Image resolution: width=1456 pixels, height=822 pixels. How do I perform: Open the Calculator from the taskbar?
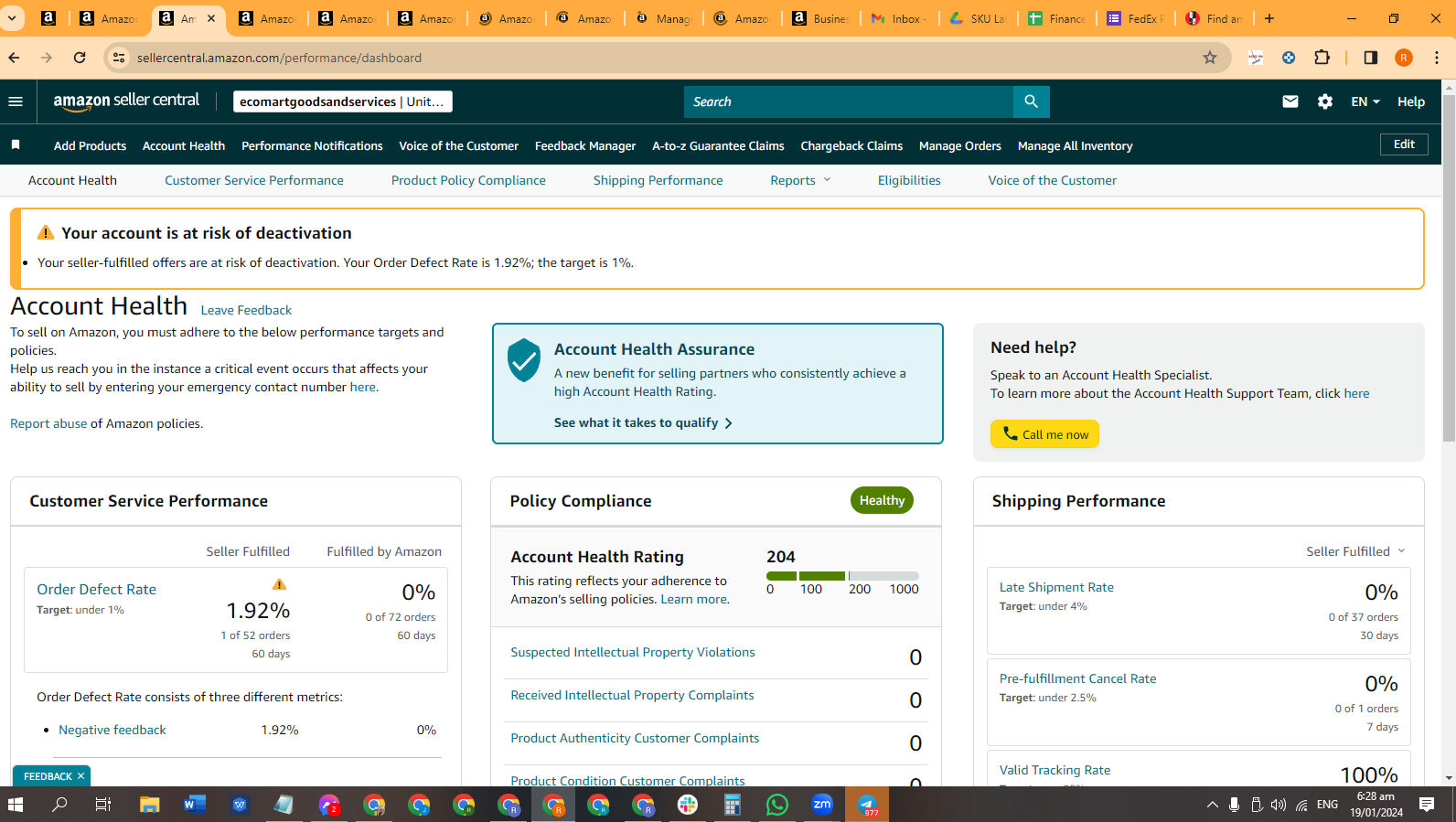(x=733, y=805)
